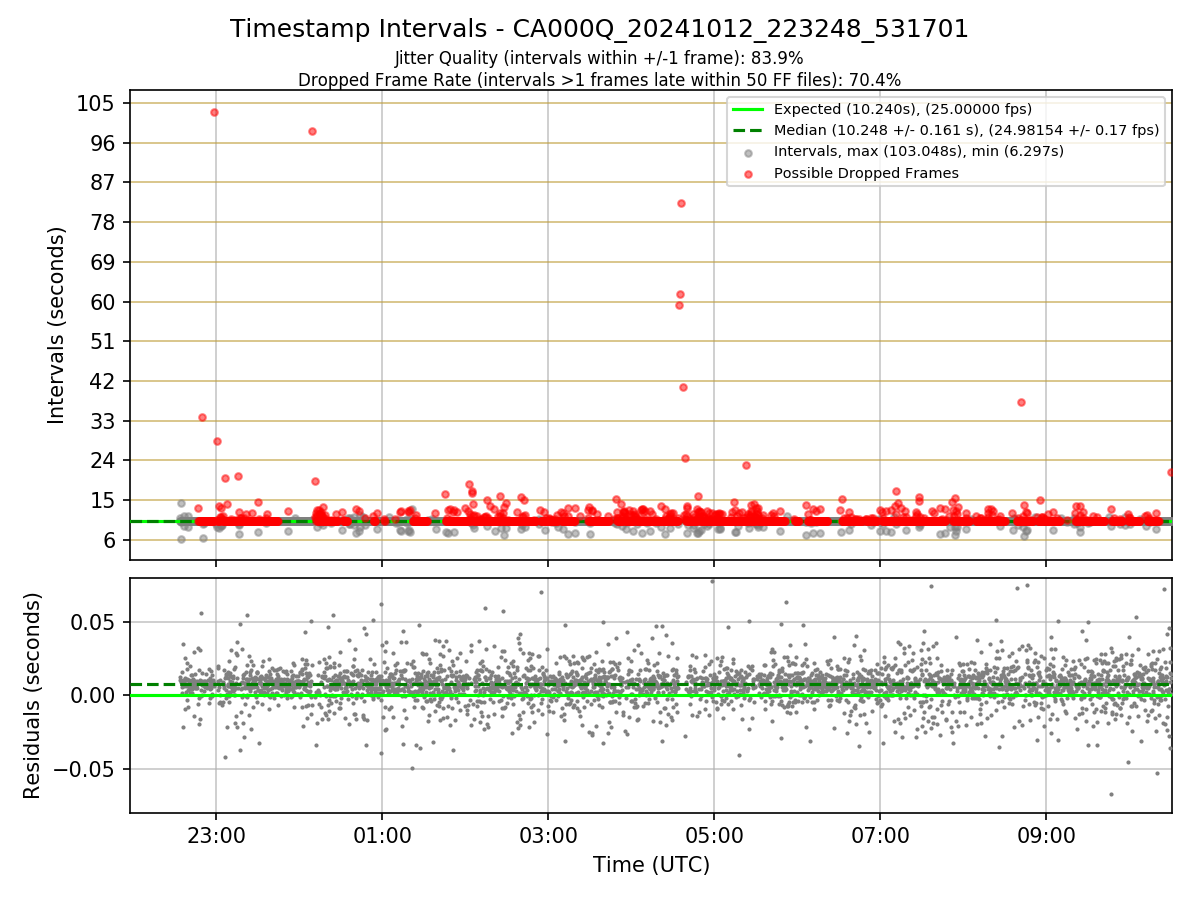Click the legend entry beginning "Median (10.248 +/- 0.161 s)"

point(966,130)
